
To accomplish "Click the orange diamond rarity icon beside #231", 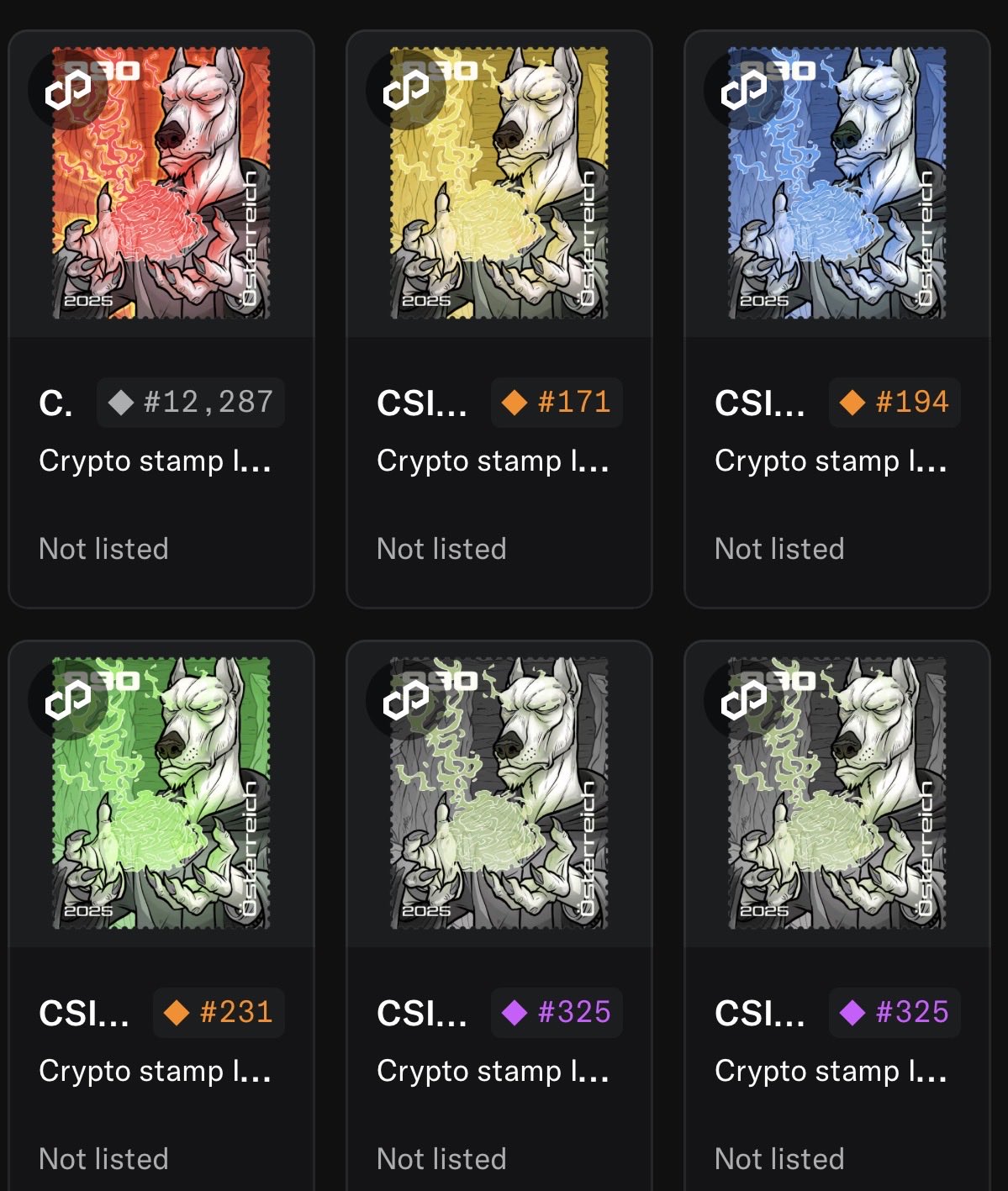I will [x=177, y=1013].
